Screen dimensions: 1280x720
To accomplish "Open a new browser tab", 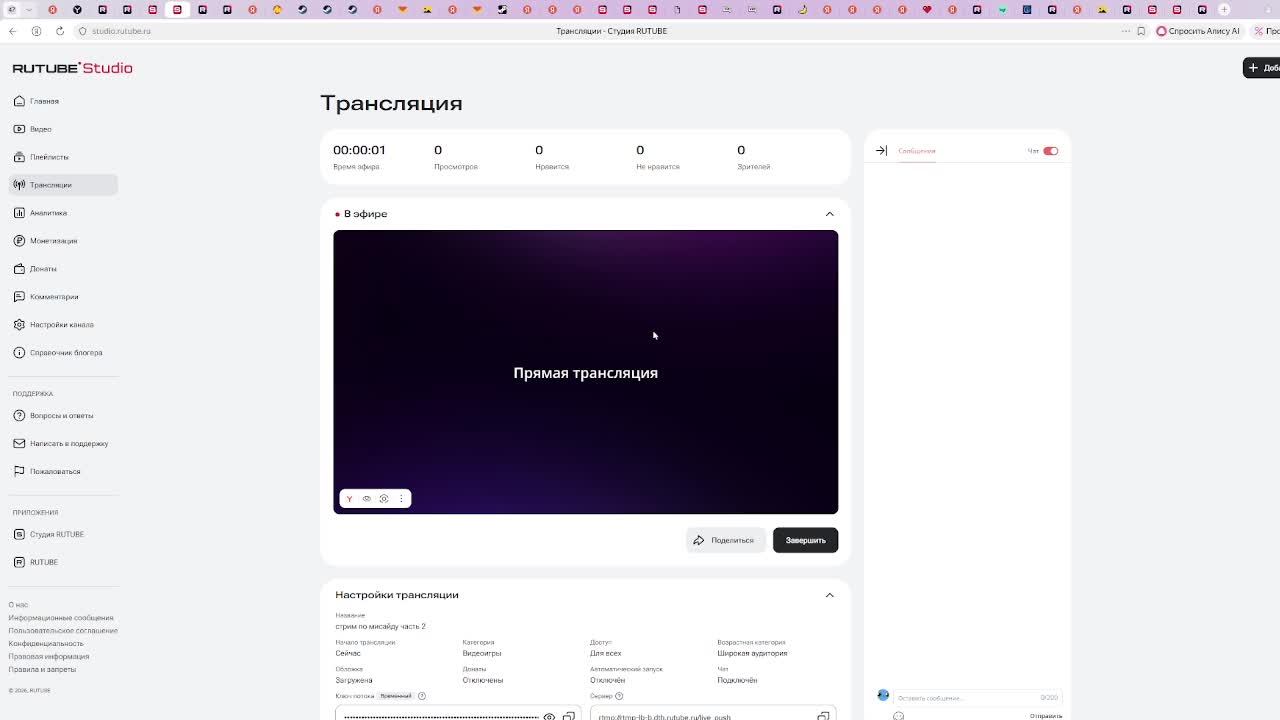I will pyautogui.click(x=1224, y=10).
